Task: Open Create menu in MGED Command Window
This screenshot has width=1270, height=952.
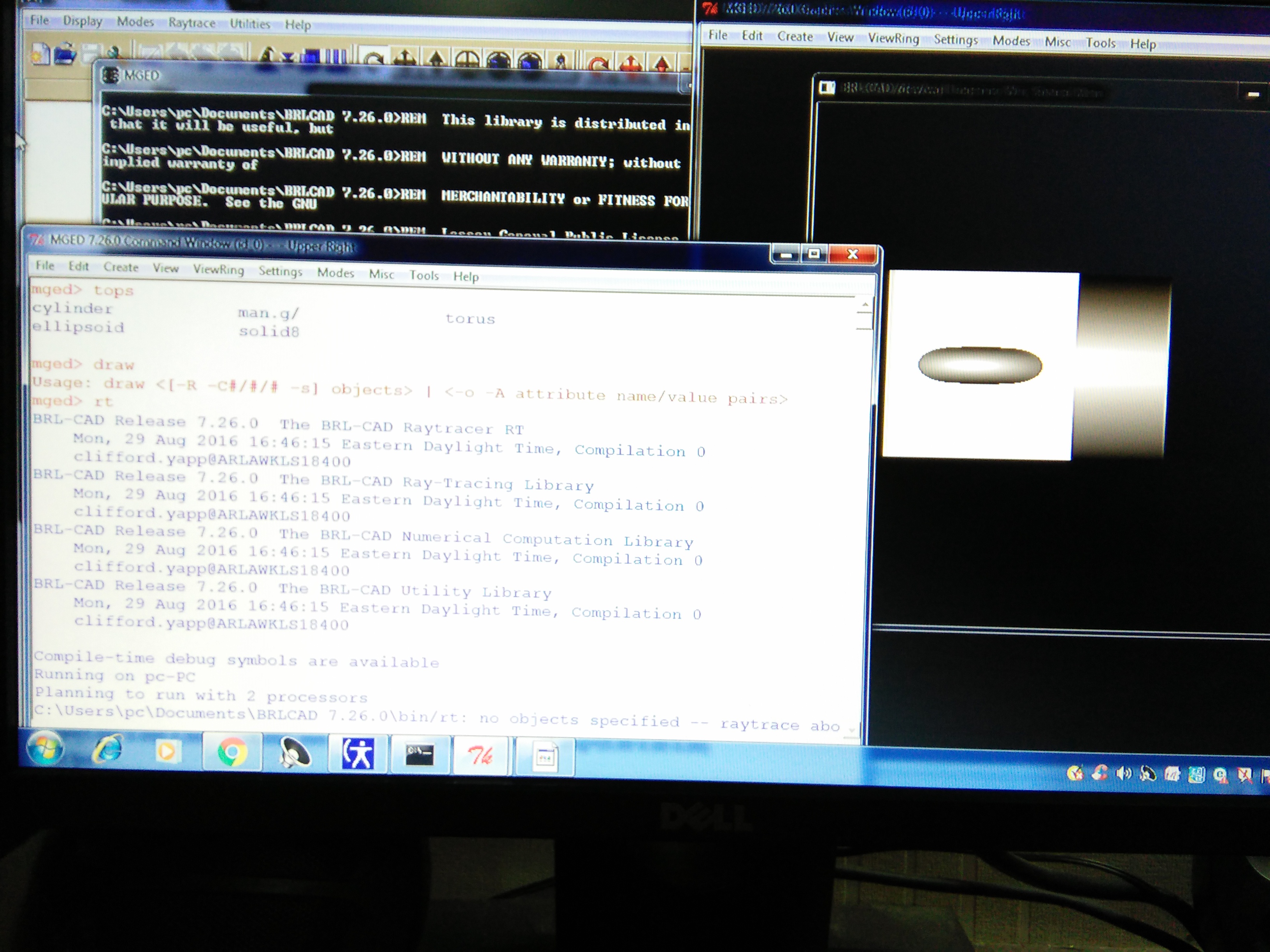Action: coord(121,267)
